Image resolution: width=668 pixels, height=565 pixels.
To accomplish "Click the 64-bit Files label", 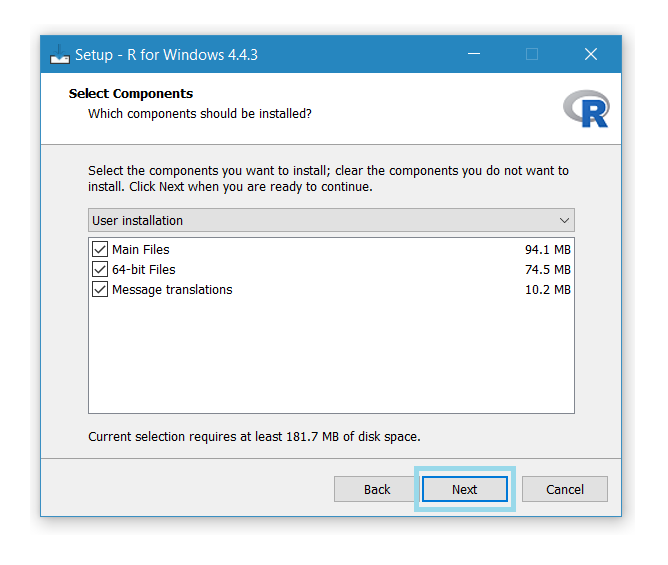I will tap(144, 270).
